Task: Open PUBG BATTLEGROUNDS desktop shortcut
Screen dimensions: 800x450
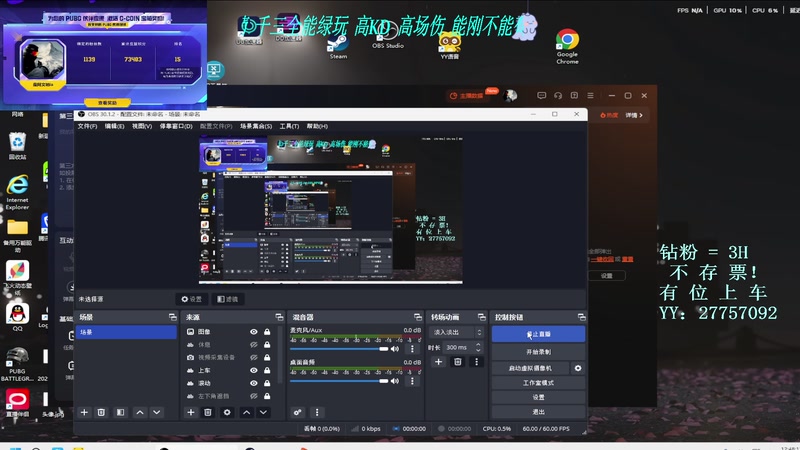Action: (17, 364)
